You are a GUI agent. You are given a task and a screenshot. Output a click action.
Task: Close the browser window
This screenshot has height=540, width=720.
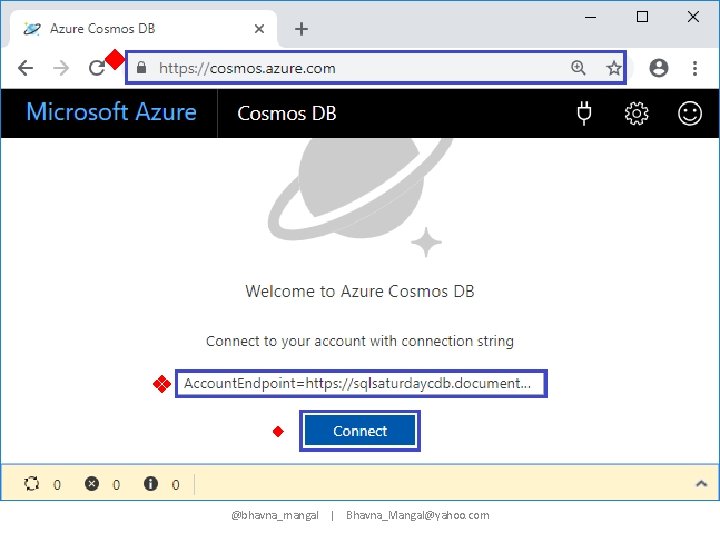[693, 17]
